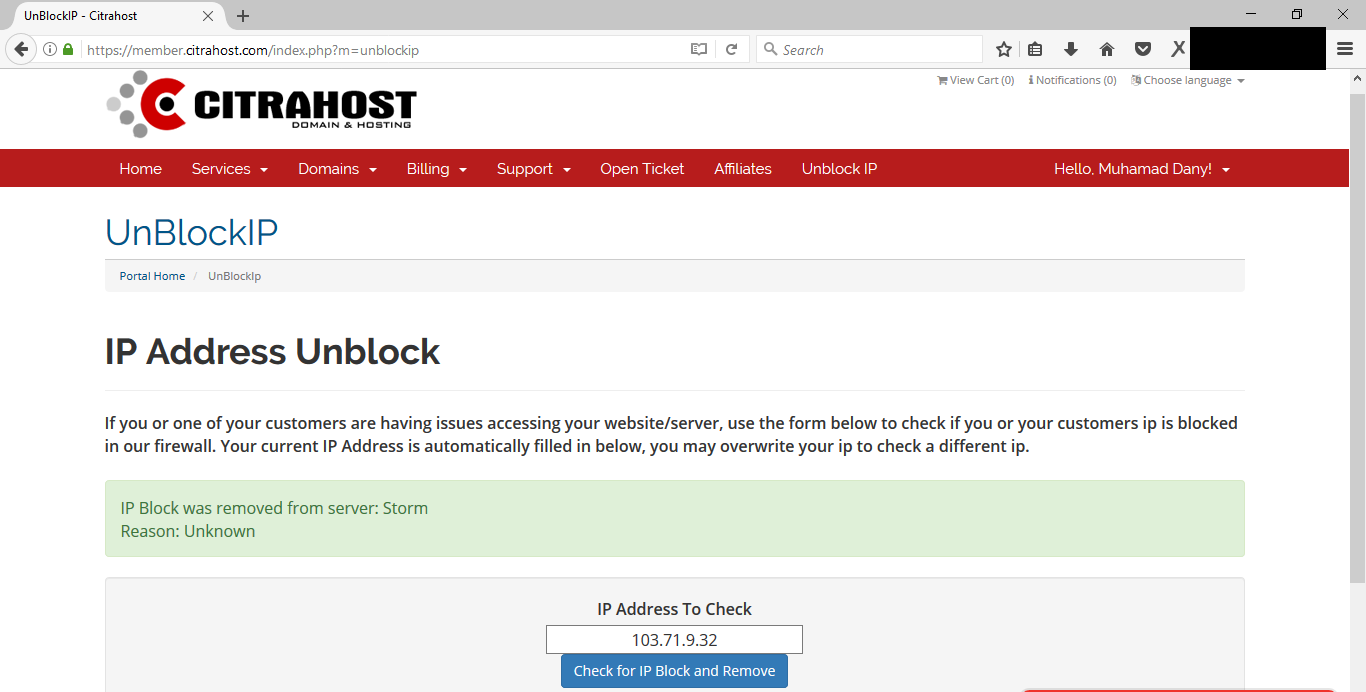The height and width of the screenshot is (692, 1366).
Task: Close the UnBlockIP - Citrahost tab
Action: (208, 16)
